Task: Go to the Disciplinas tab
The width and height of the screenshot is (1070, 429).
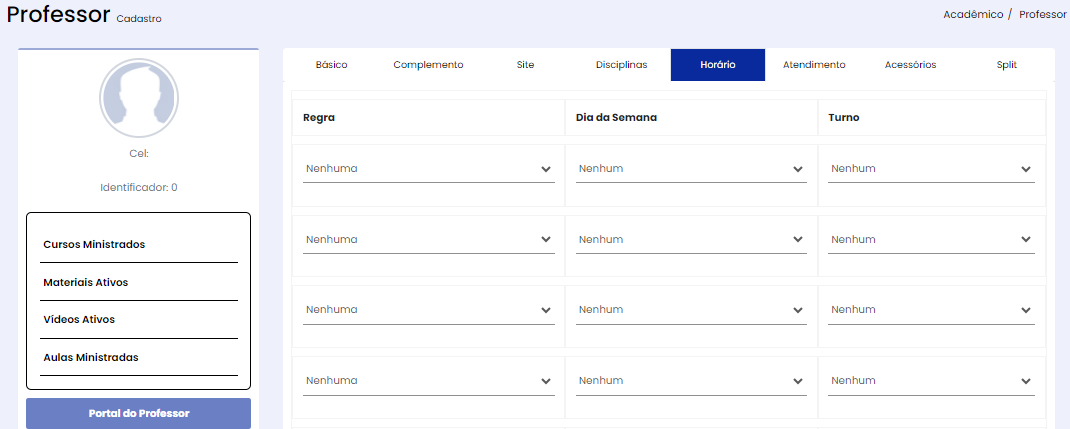Action: pyautogui.click(x=622, y=65)
